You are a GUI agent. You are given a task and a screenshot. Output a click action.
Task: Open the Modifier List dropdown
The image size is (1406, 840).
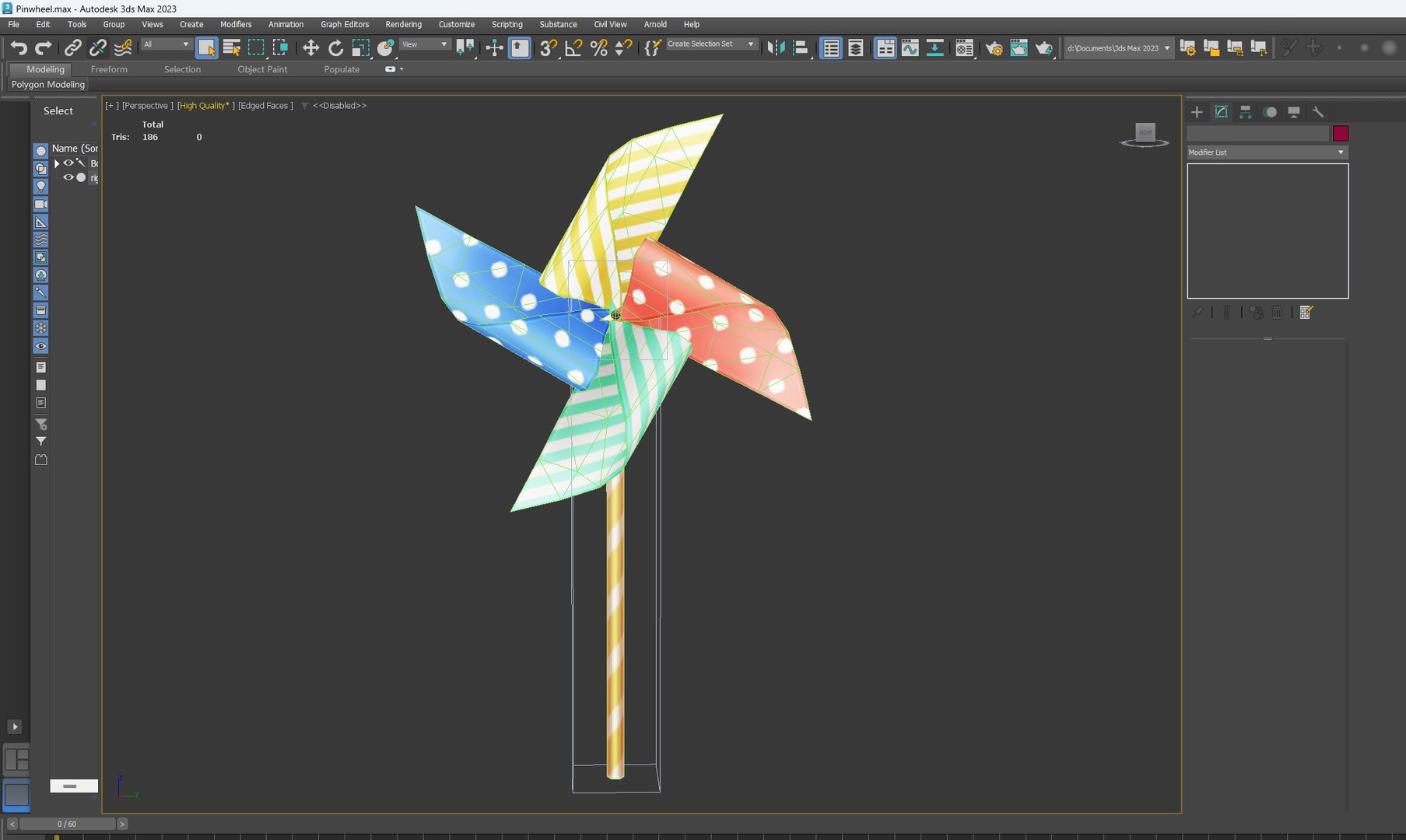[x=1267, y=152]
